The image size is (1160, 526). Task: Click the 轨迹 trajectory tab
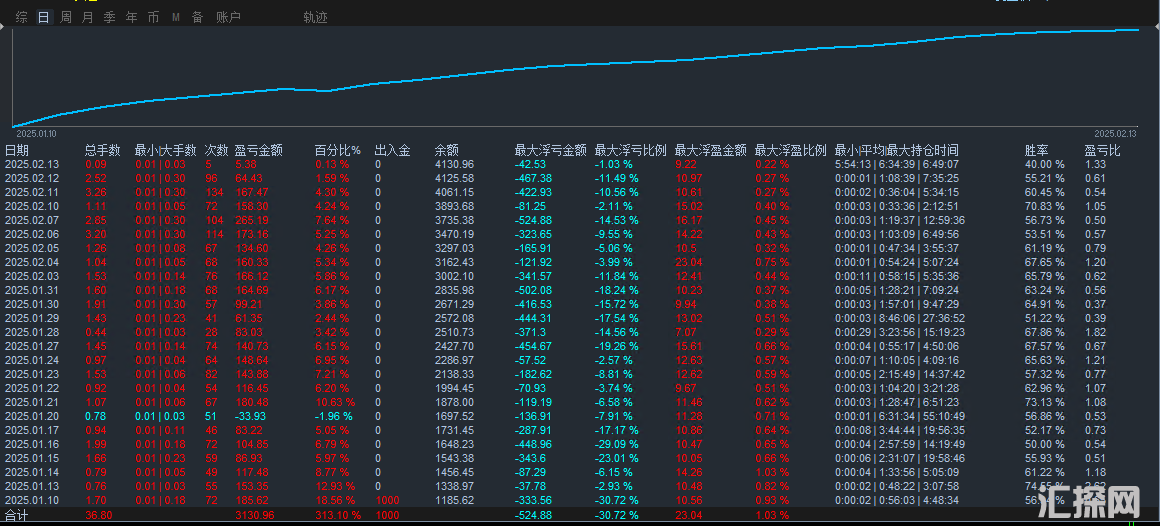coord(315,17)
